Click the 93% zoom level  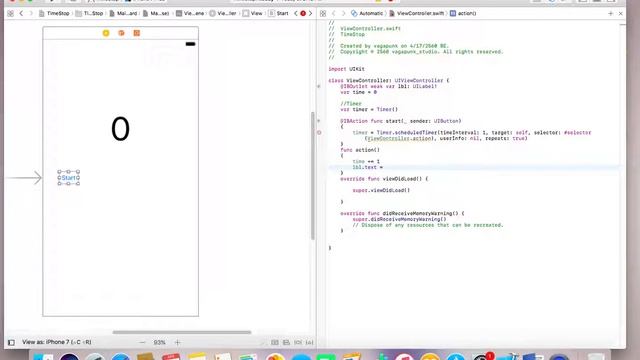(160, 342)
